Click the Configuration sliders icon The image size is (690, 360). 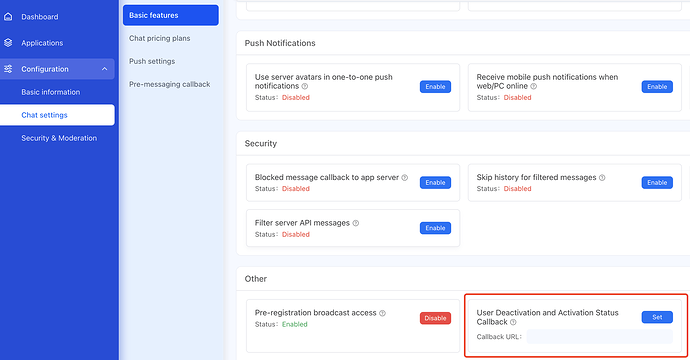[x=8, y=69]
